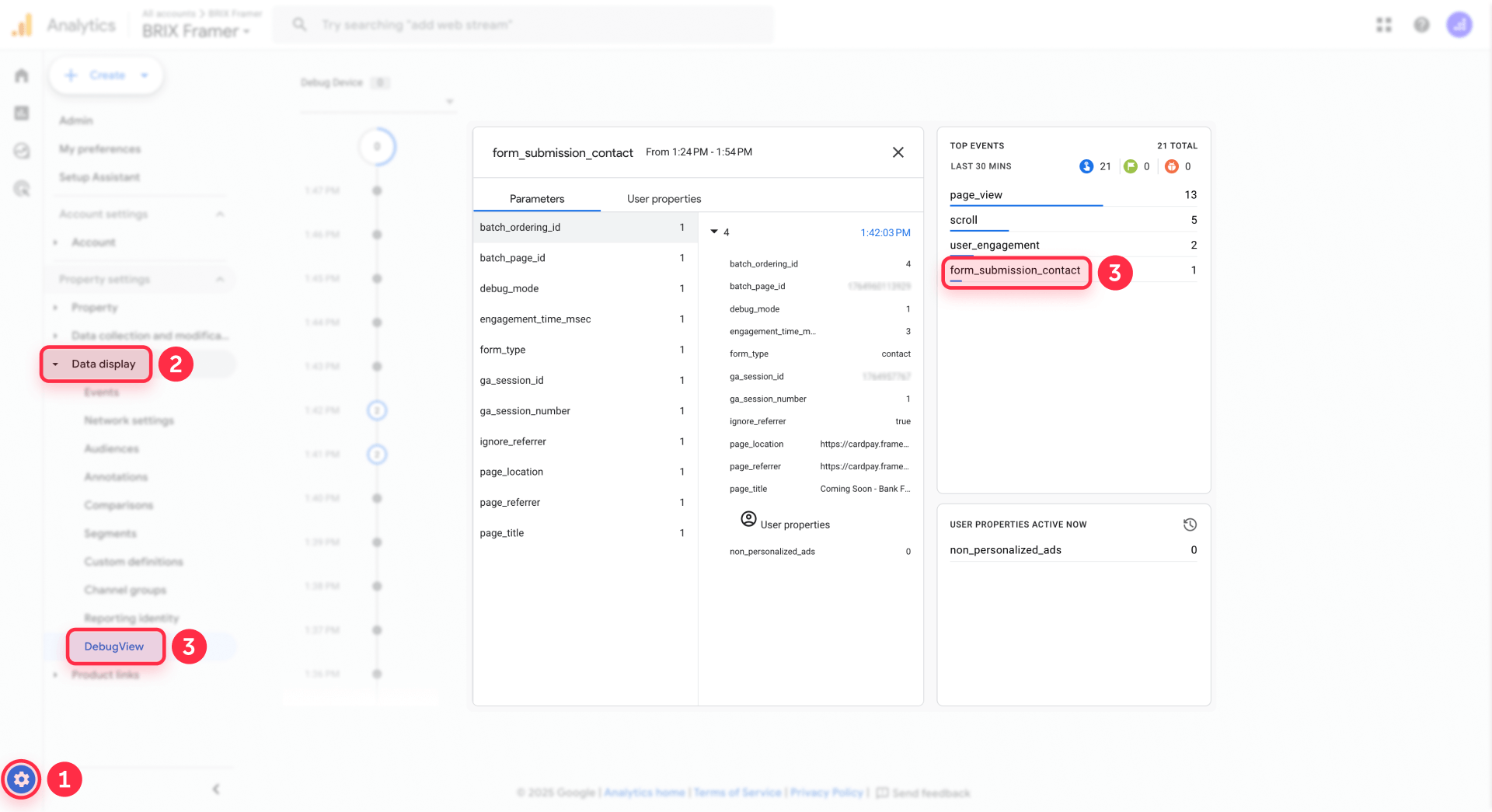The height and width of the screenshot is (812, 1492).
Task: Select the form_type parameter row
Action: 585,350
